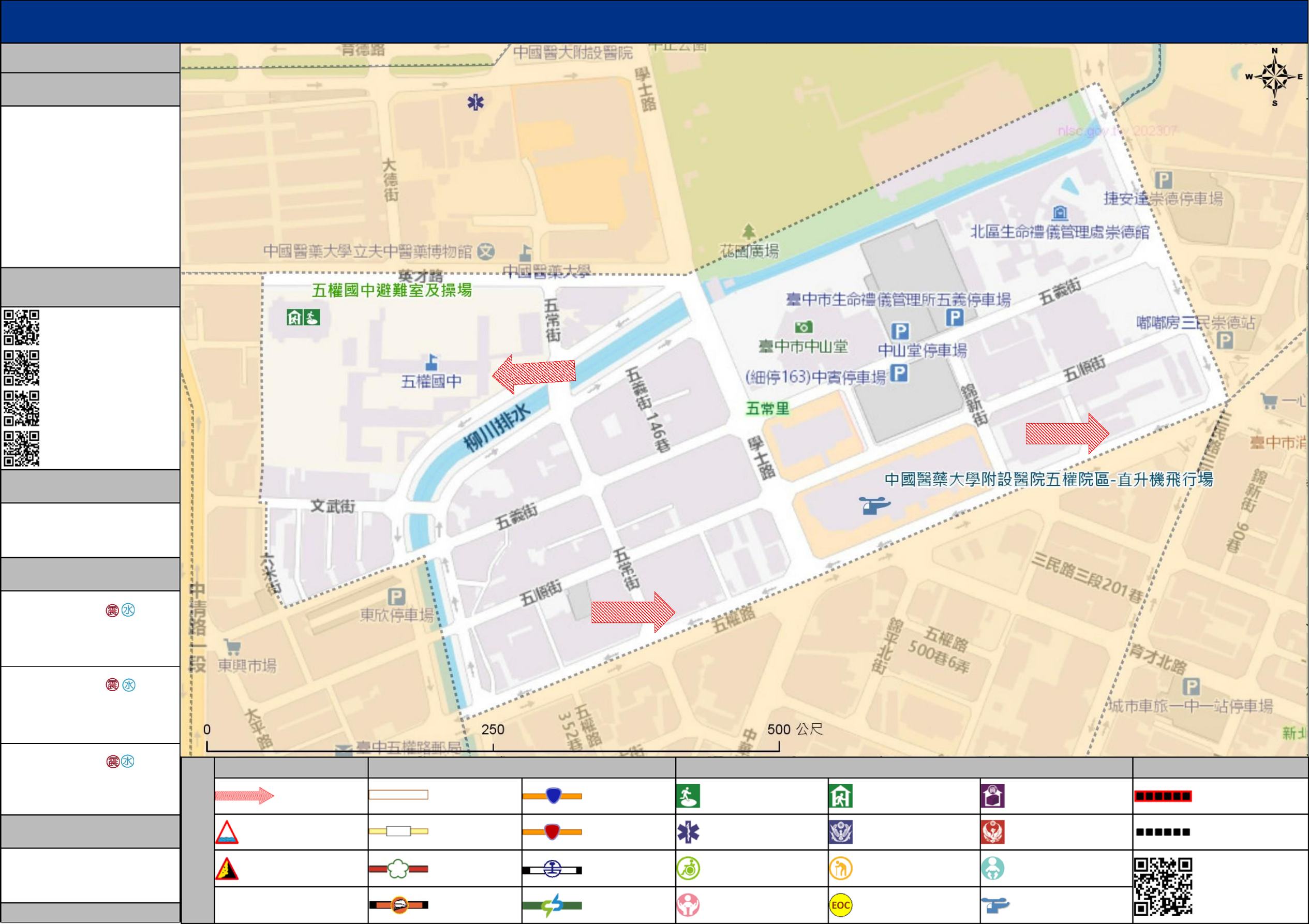
Task: Click the star-of-life medical icon on the map
Action: tap(475, 102)
